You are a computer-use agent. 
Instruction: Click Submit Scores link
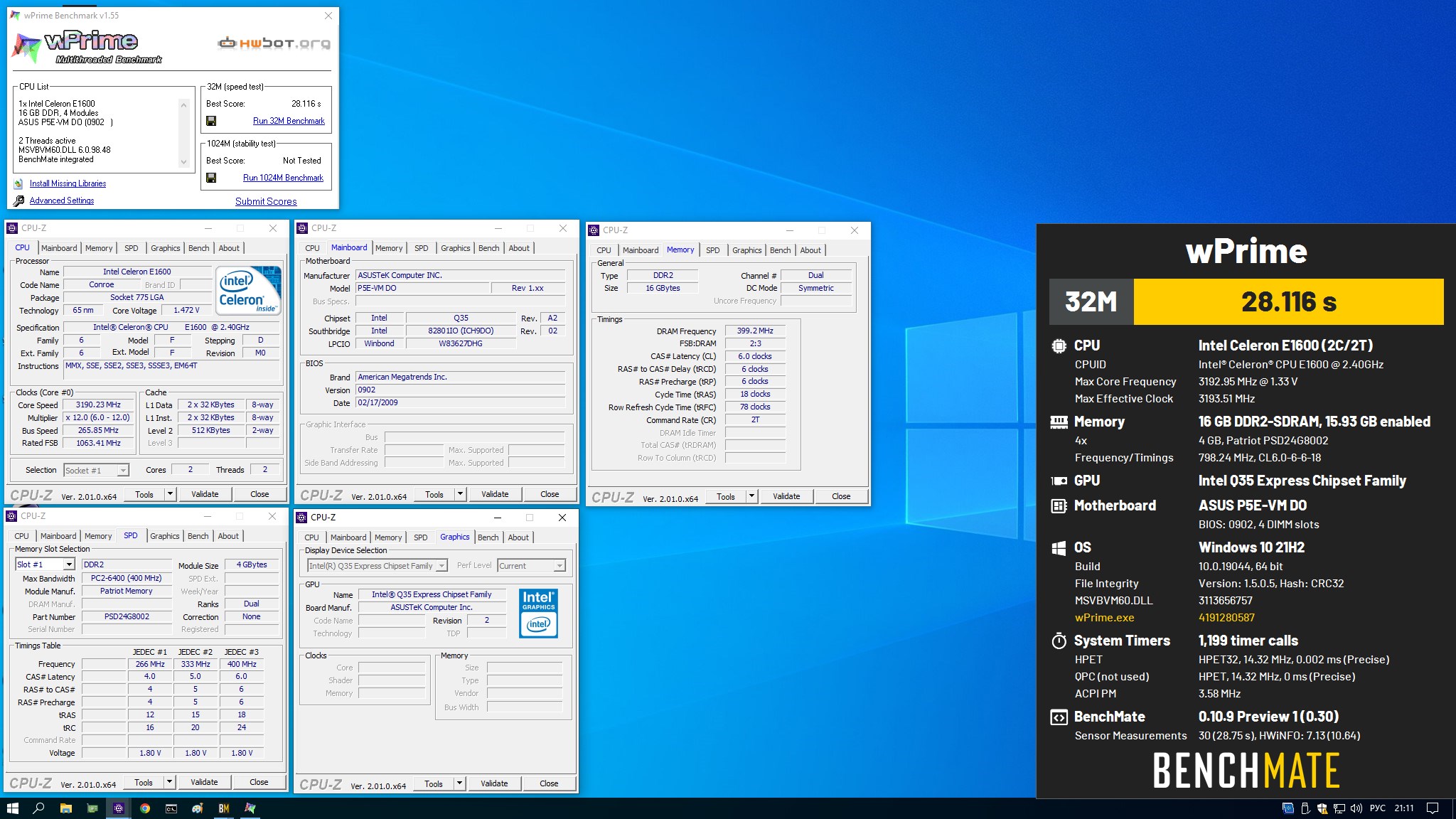[266, 202]
